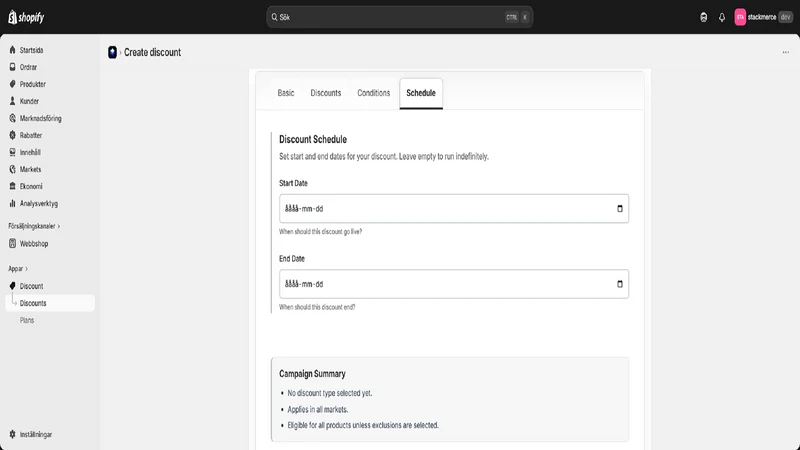Open the Webbshop store icon
Screen dimensions: 800x450
pyautogui.click(x=12, y=243)
